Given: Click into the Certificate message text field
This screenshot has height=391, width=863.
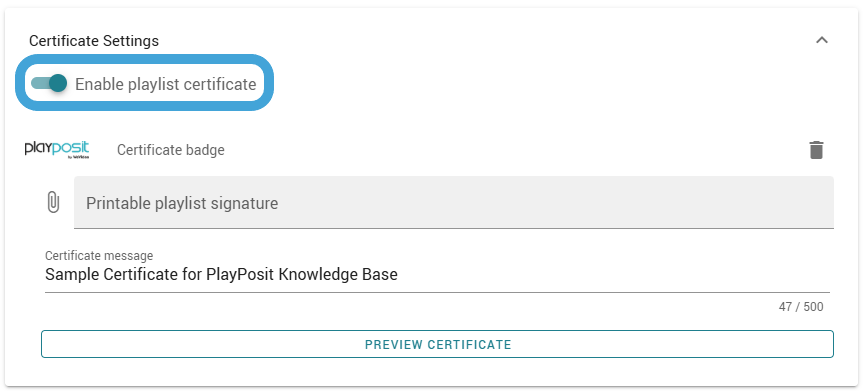Looking at the screenshot, I should (438, 274).
